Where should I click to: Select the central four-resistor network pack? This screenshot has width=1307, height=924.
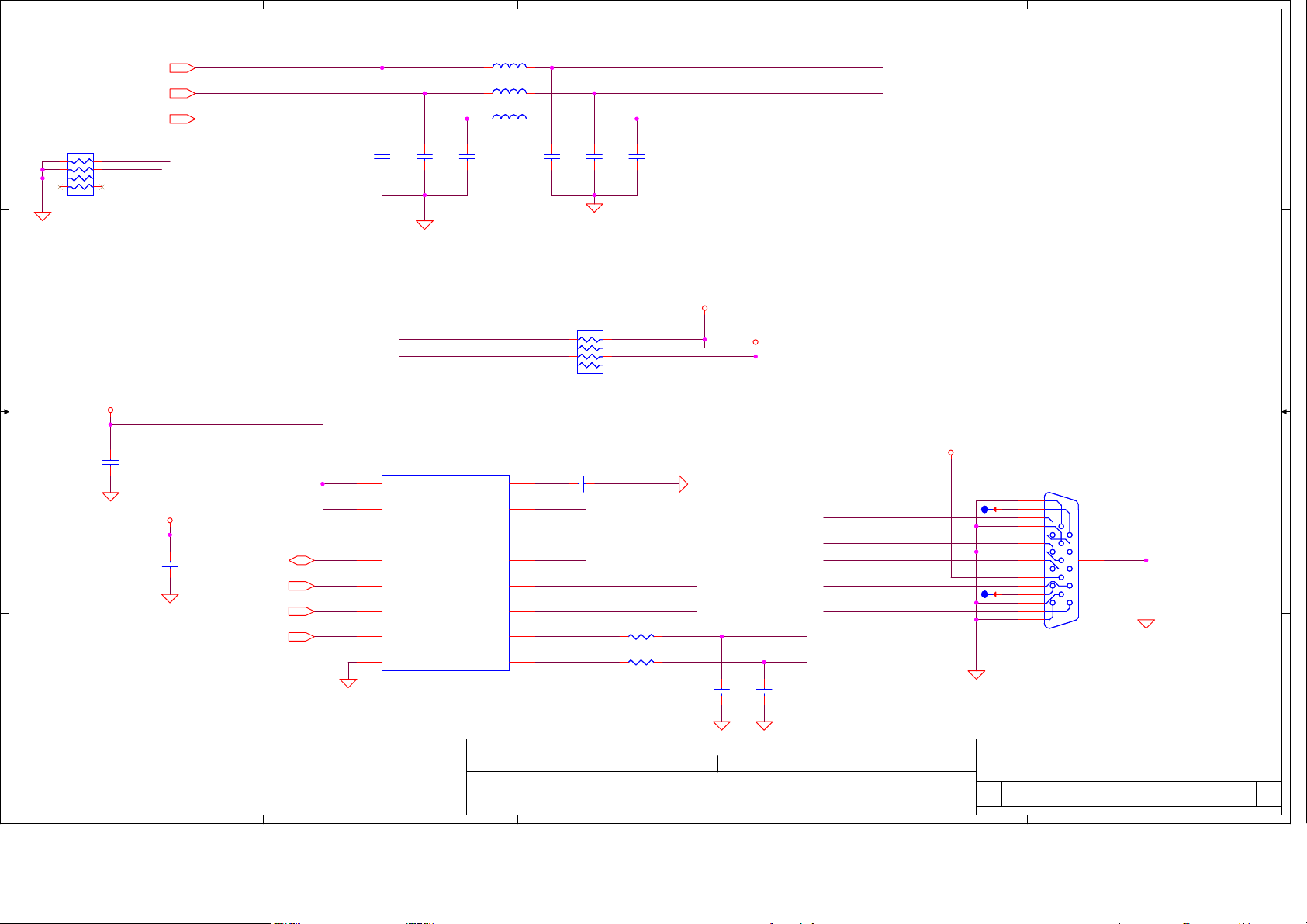[x=590, y=352]
